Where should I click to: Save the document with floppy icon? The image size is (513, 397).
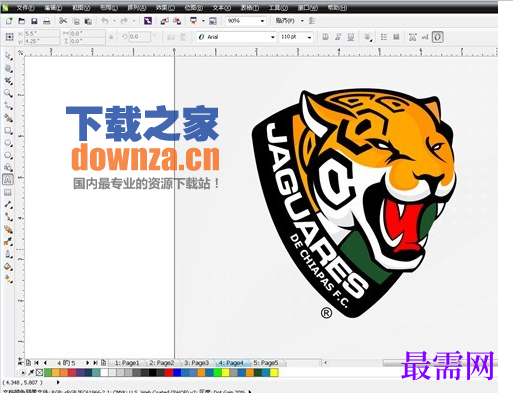[34, 21]
